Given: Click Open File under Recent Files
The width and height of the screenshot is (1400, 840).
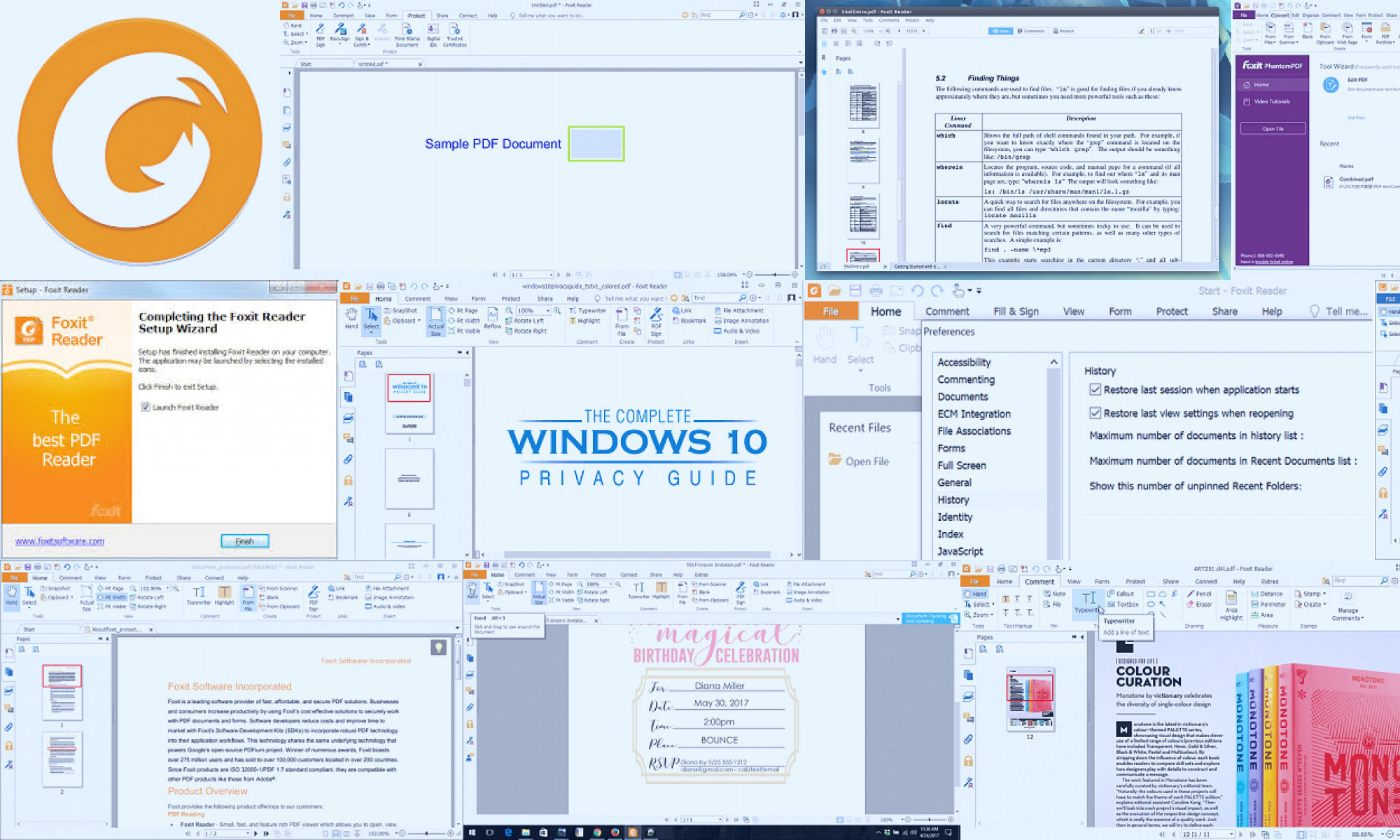Looking at the screenshot, I should (x=859, y=461).
